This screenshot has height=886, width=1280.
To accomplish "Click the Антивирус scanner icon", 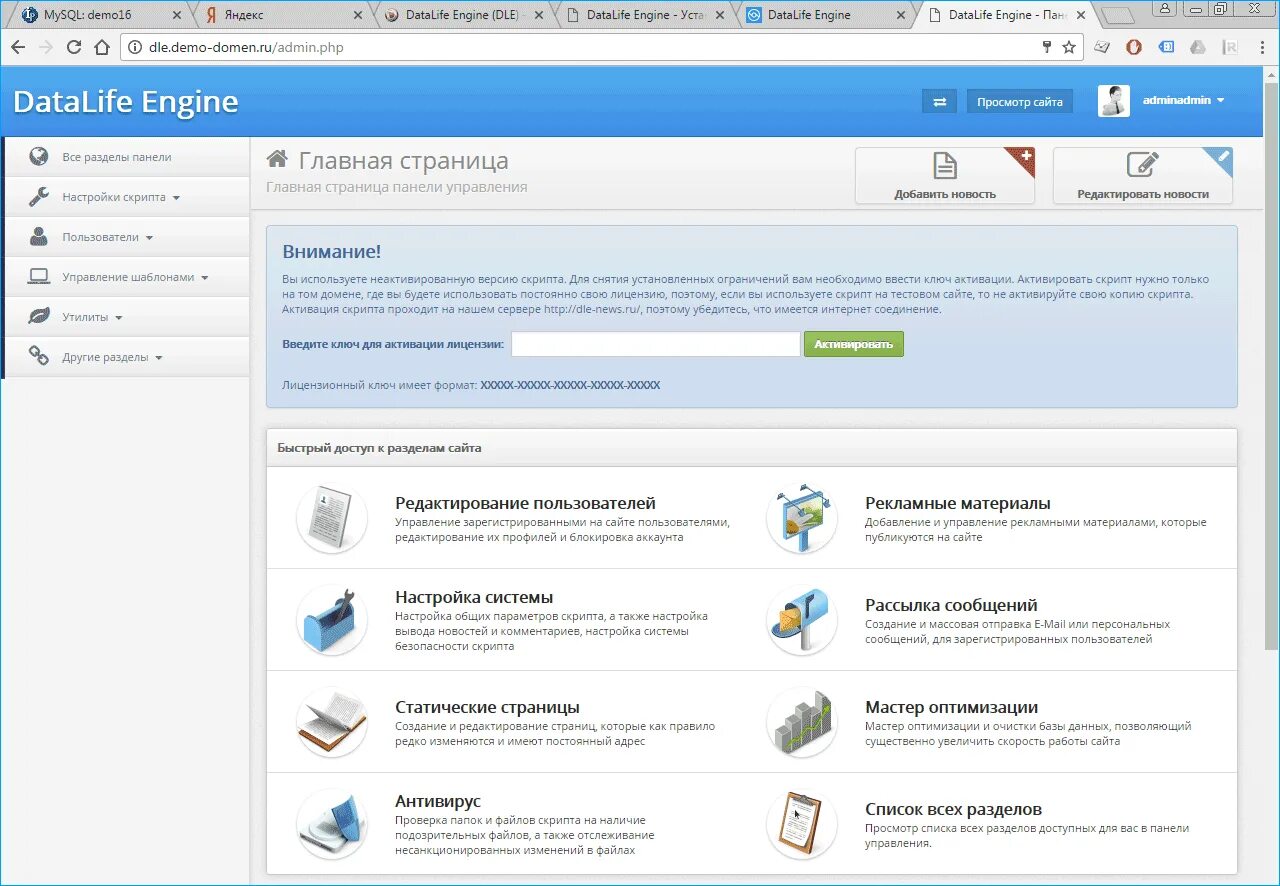I will click(332, 824).
